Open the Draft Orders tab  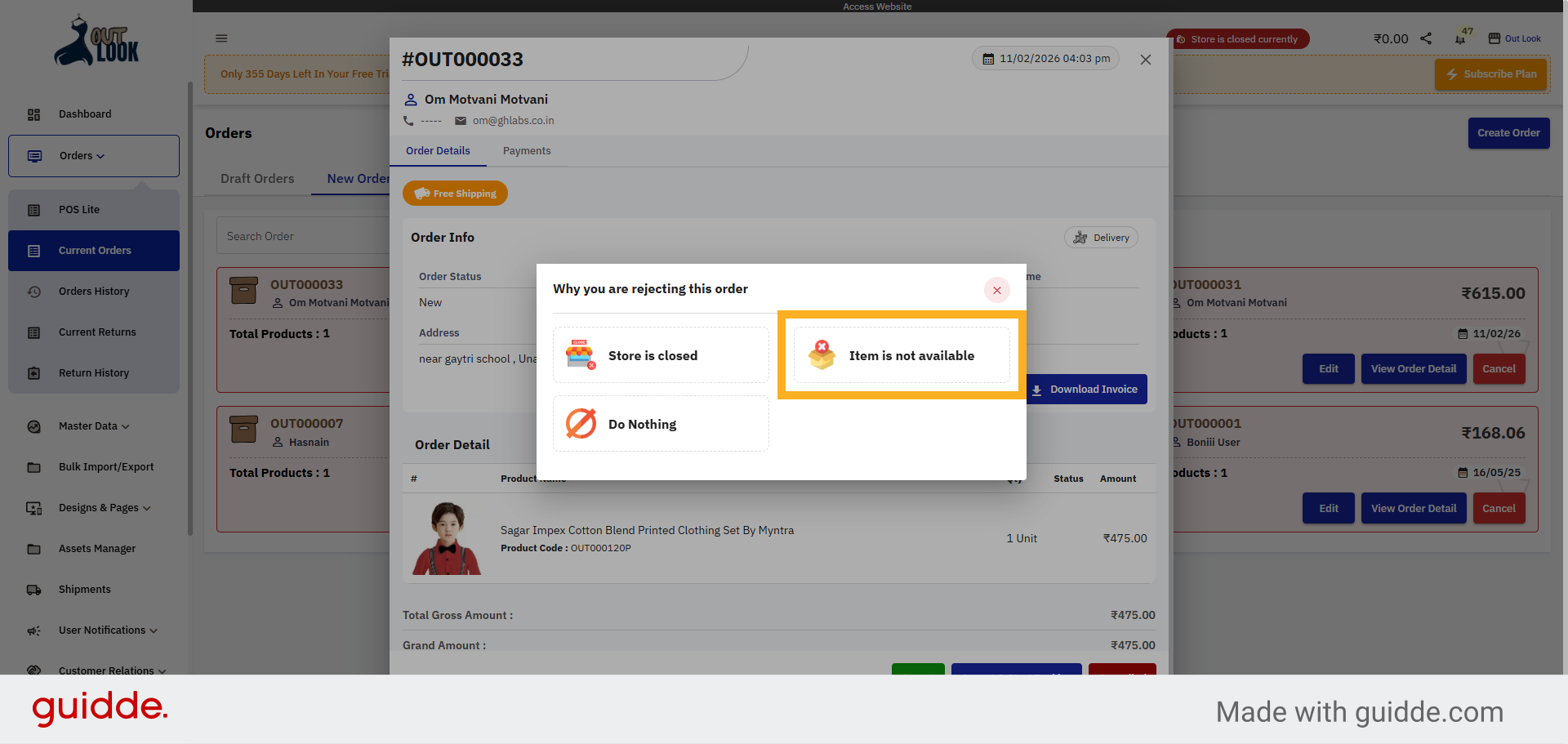tap(257, 179)
